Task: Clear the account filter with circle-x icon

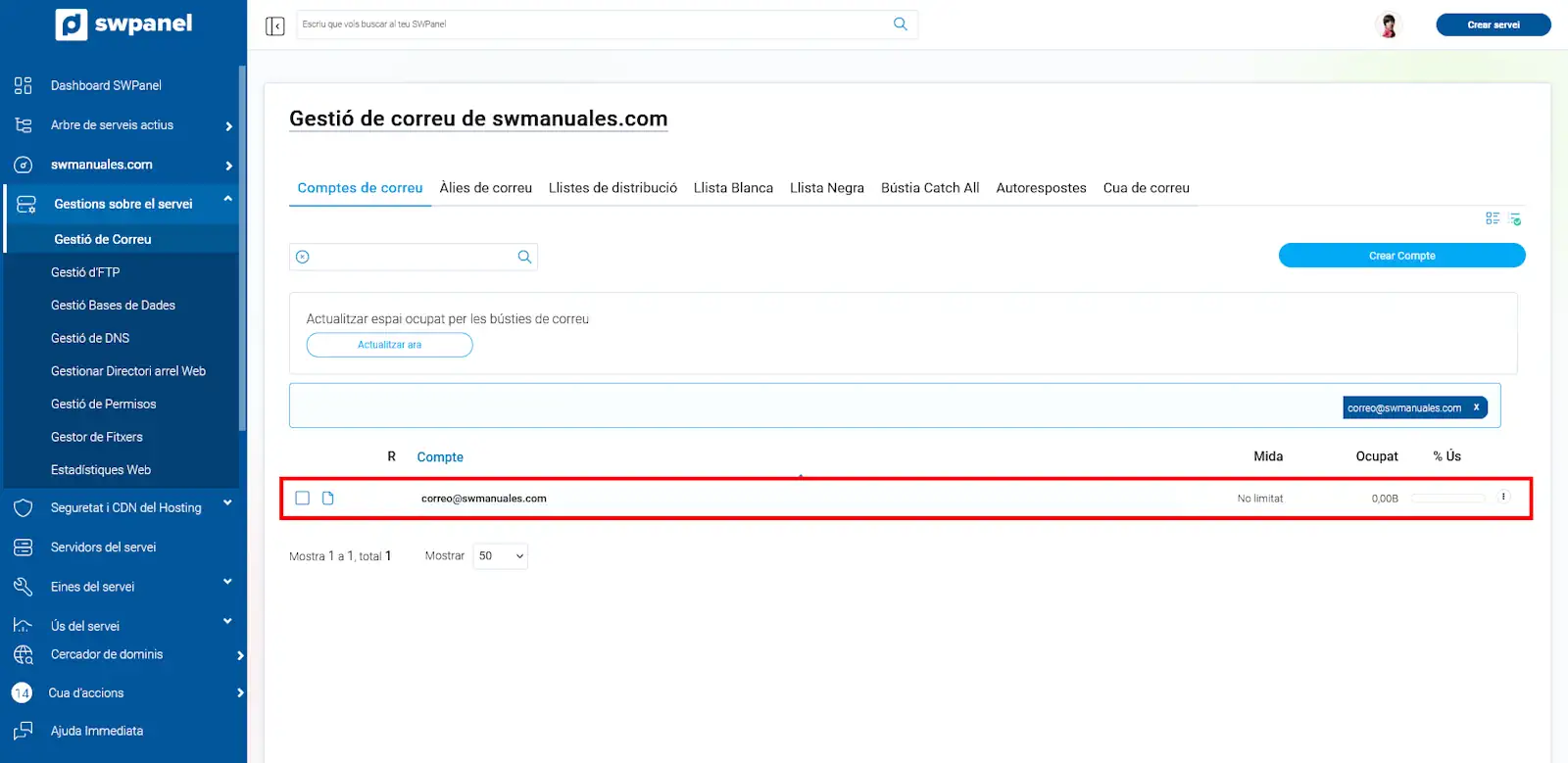Action: click(x=303, y=257)
